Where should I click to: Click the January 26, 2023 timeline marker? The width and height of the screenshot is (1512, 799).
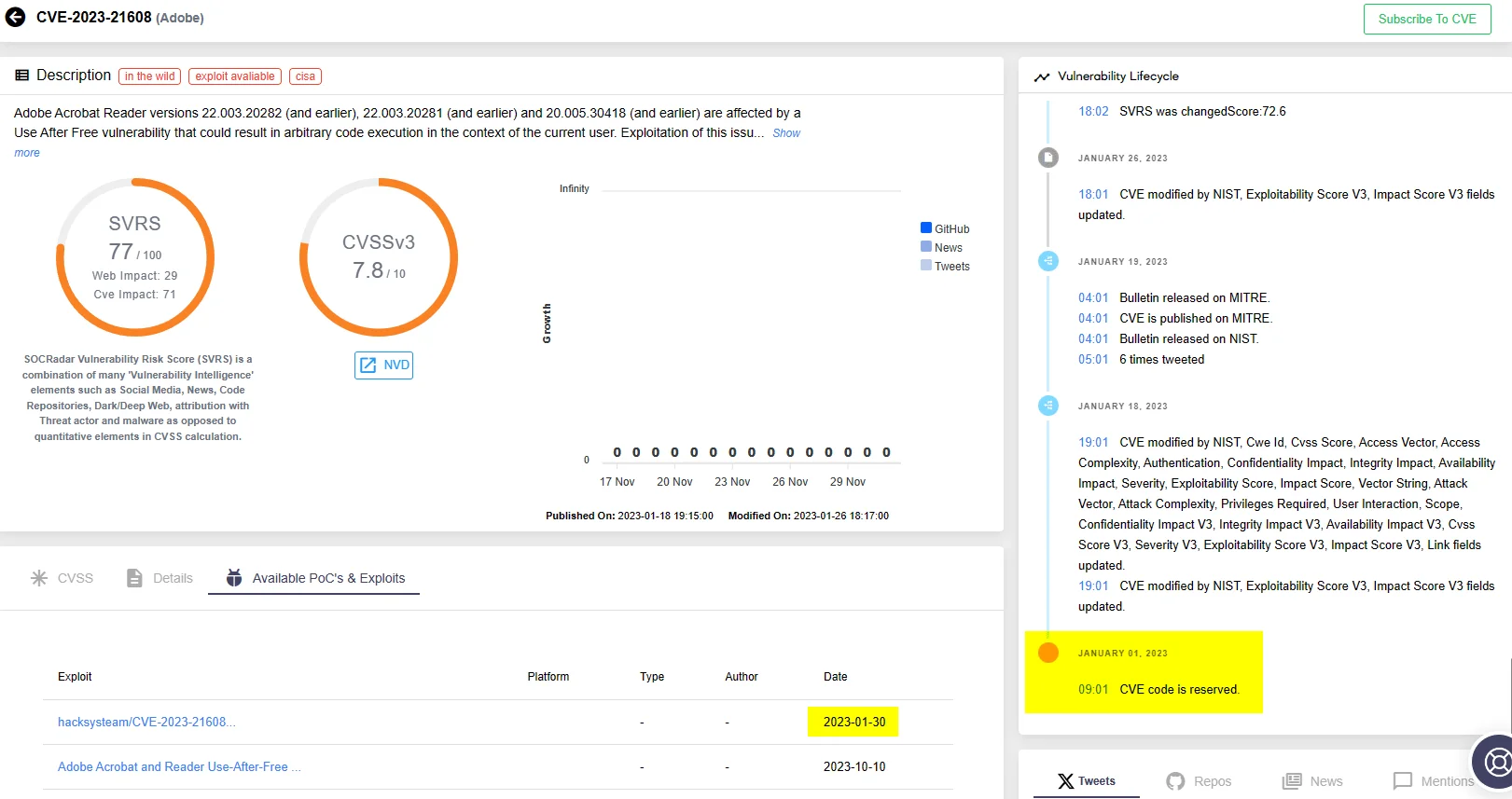[x=1048, y=158]
